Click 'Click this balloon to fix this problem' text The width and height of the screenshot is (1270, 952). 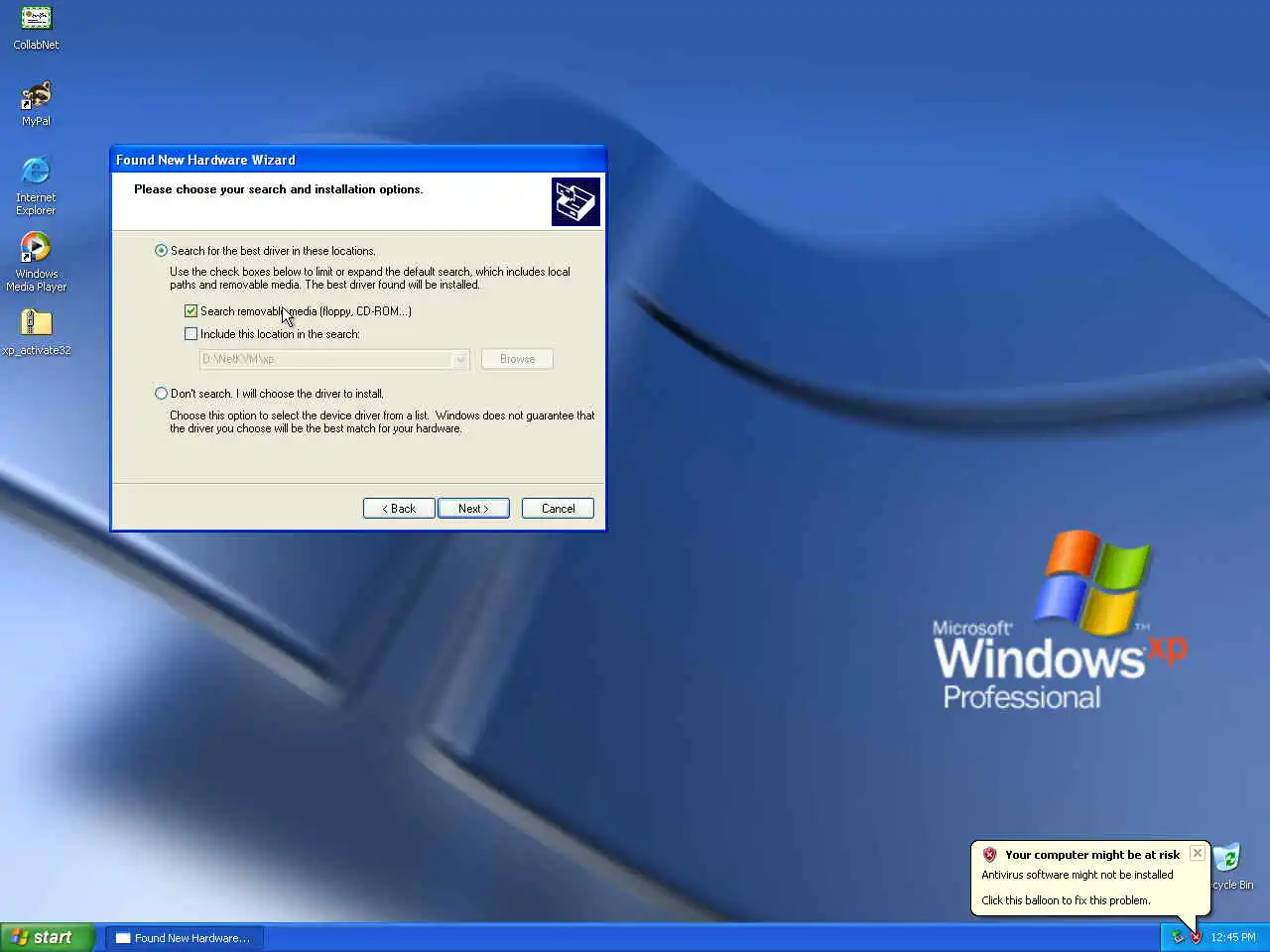pos(1066,900)
